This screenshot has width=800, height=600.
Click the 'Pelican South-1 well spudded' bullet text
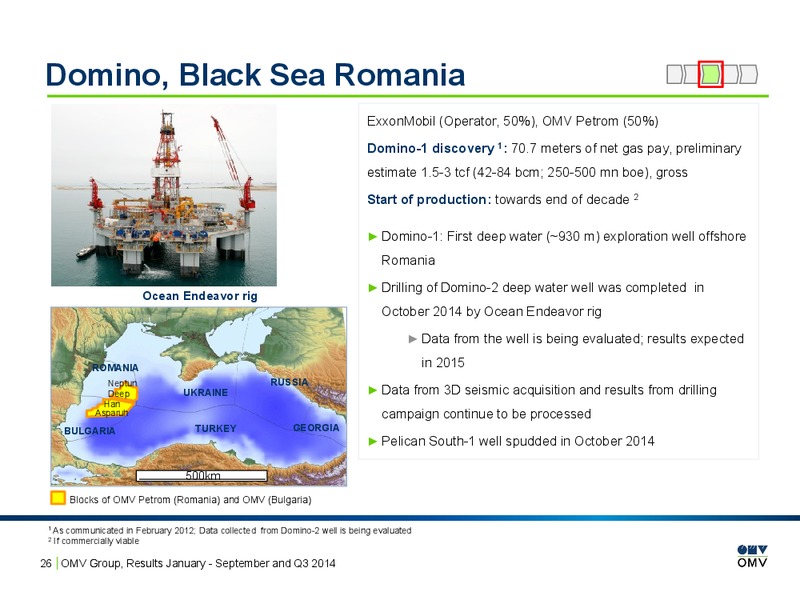pyautogui.click(x=518, y=441)
